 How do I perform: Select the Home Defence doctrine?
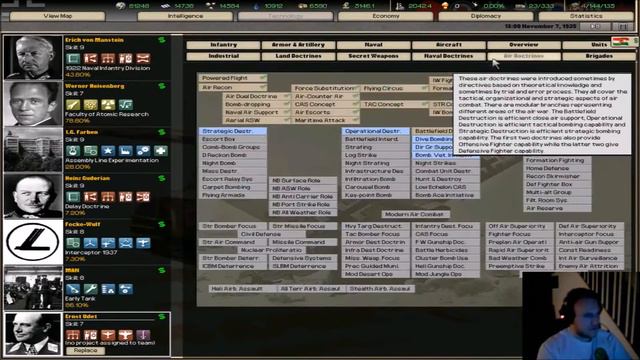557,168
